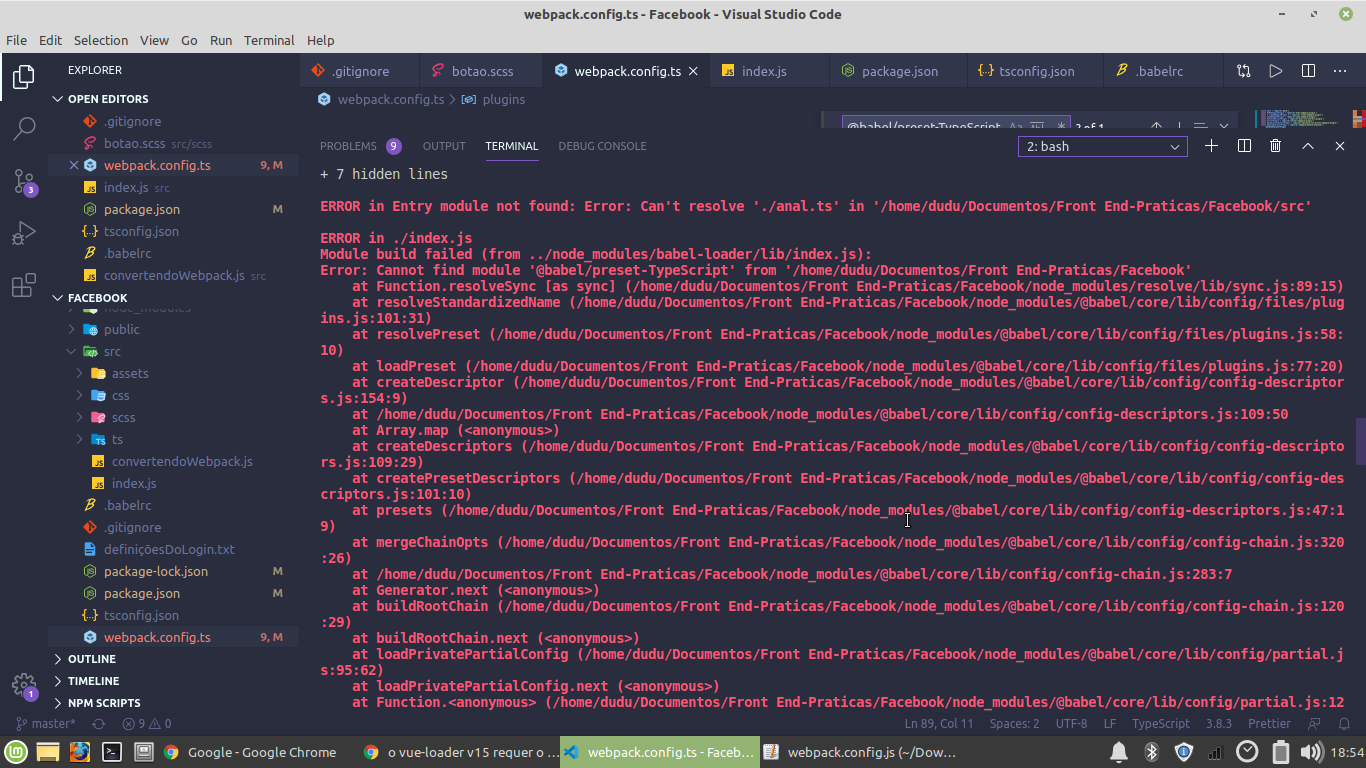The image size is (1366, 768).
Task: Expand the TIMELINE section
Action: 173,681
